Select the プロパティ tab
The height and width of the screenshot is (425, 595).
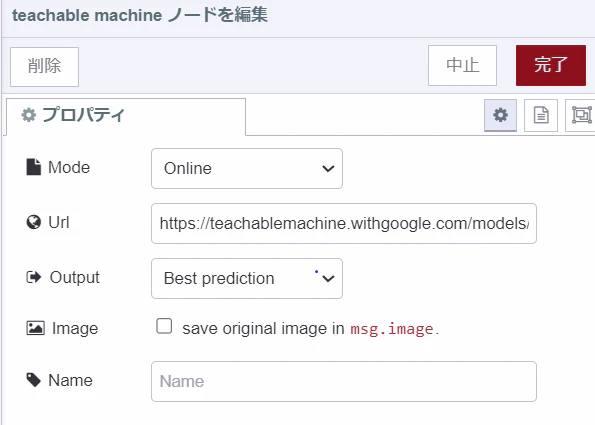pyautogui.click(x=126, y=115)
